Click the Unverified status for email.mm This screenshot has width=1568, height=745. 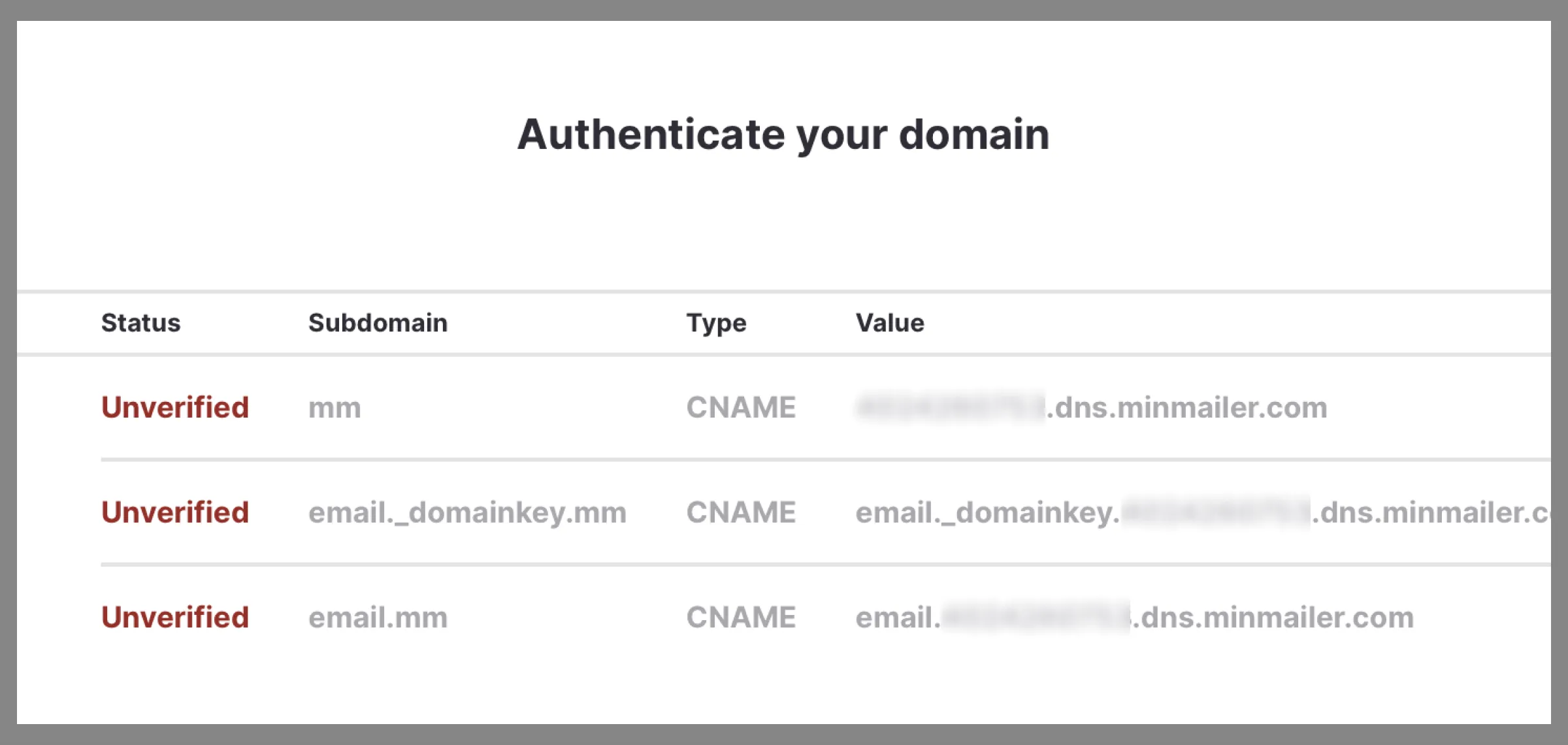coord(174,617)
